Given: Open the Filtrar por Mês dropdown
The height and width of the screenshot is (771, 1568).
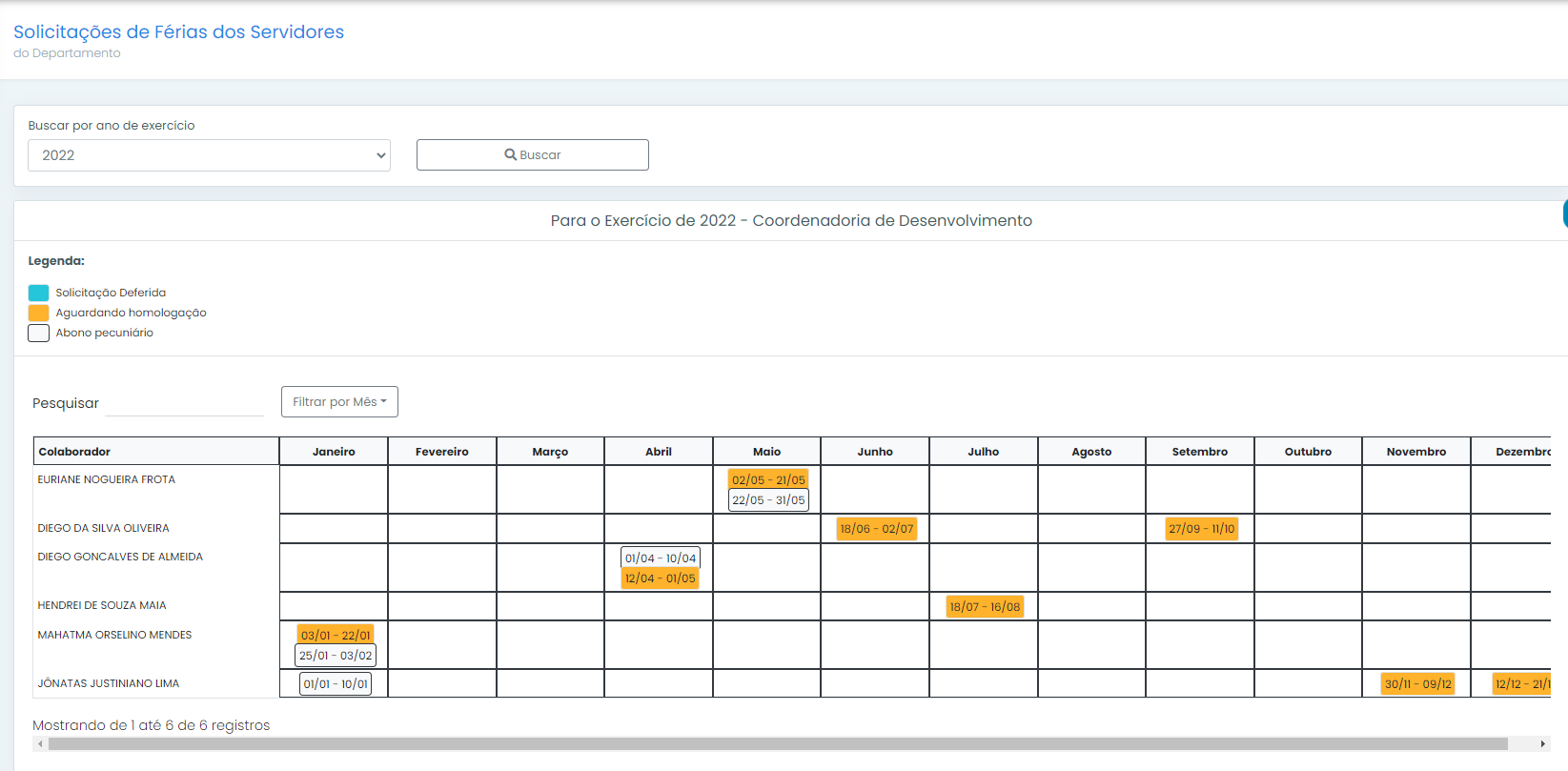Looking at the screenshot, I should [x=339, y=401].
